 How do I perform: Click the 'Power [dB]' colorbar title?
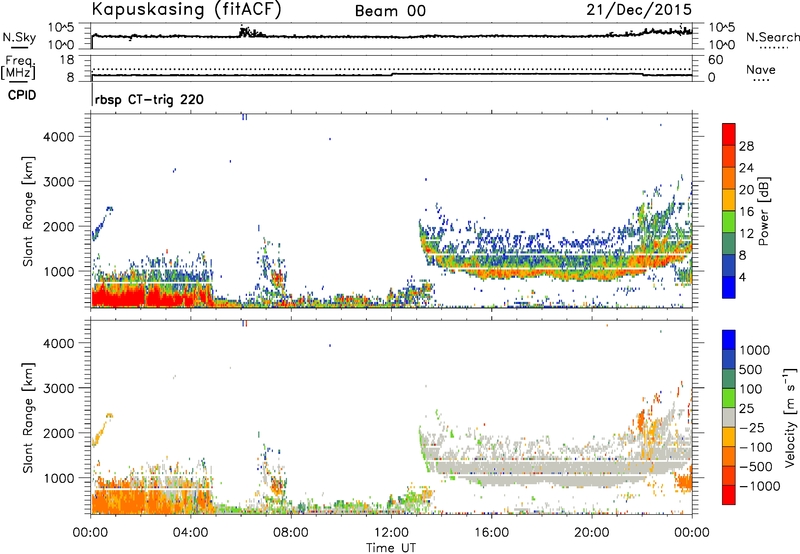point(764,211)
